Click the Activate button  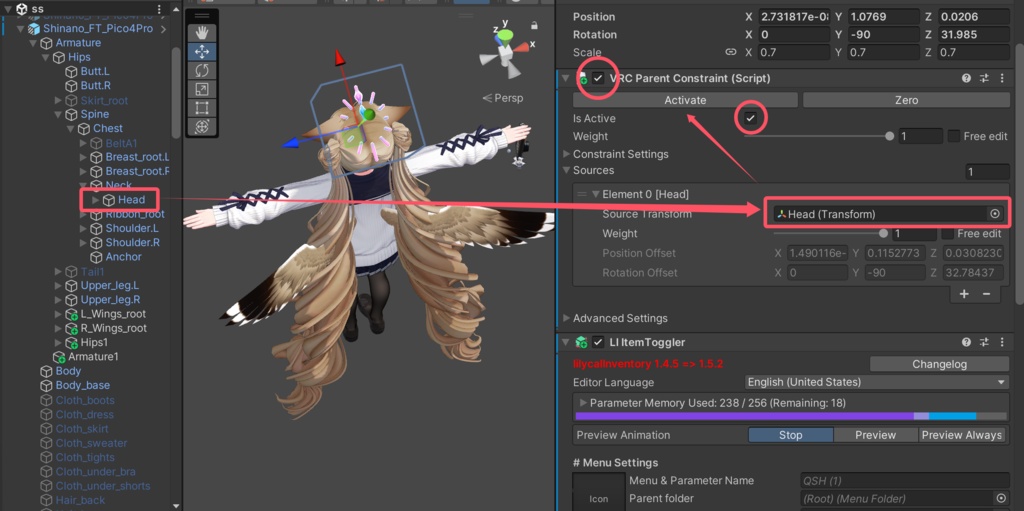[685, 100]
